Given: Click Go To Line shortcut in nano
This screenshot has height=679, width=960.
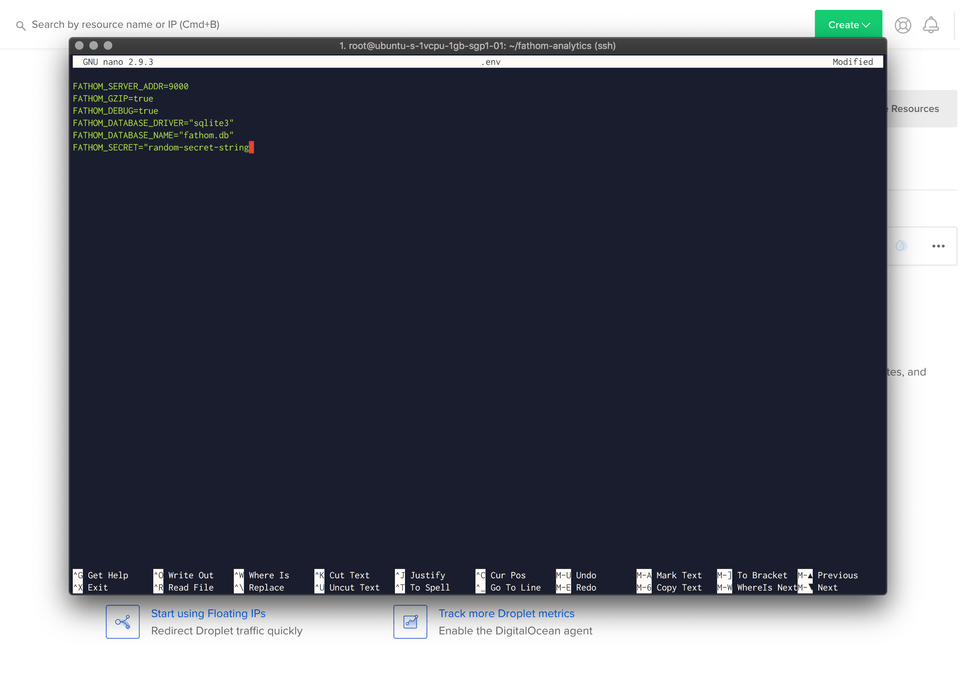Looking at the screenshot, I should click(x=508, y=588).
